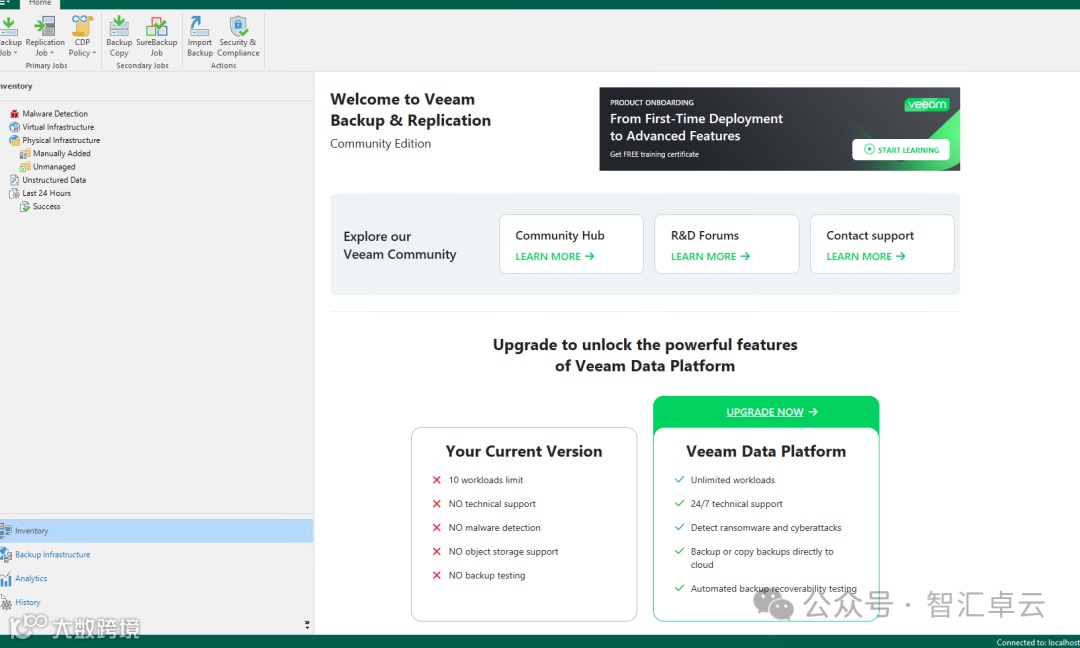Click the Unmanaged group icon
Screen dimensions: 1080x648
pos(25,167)
